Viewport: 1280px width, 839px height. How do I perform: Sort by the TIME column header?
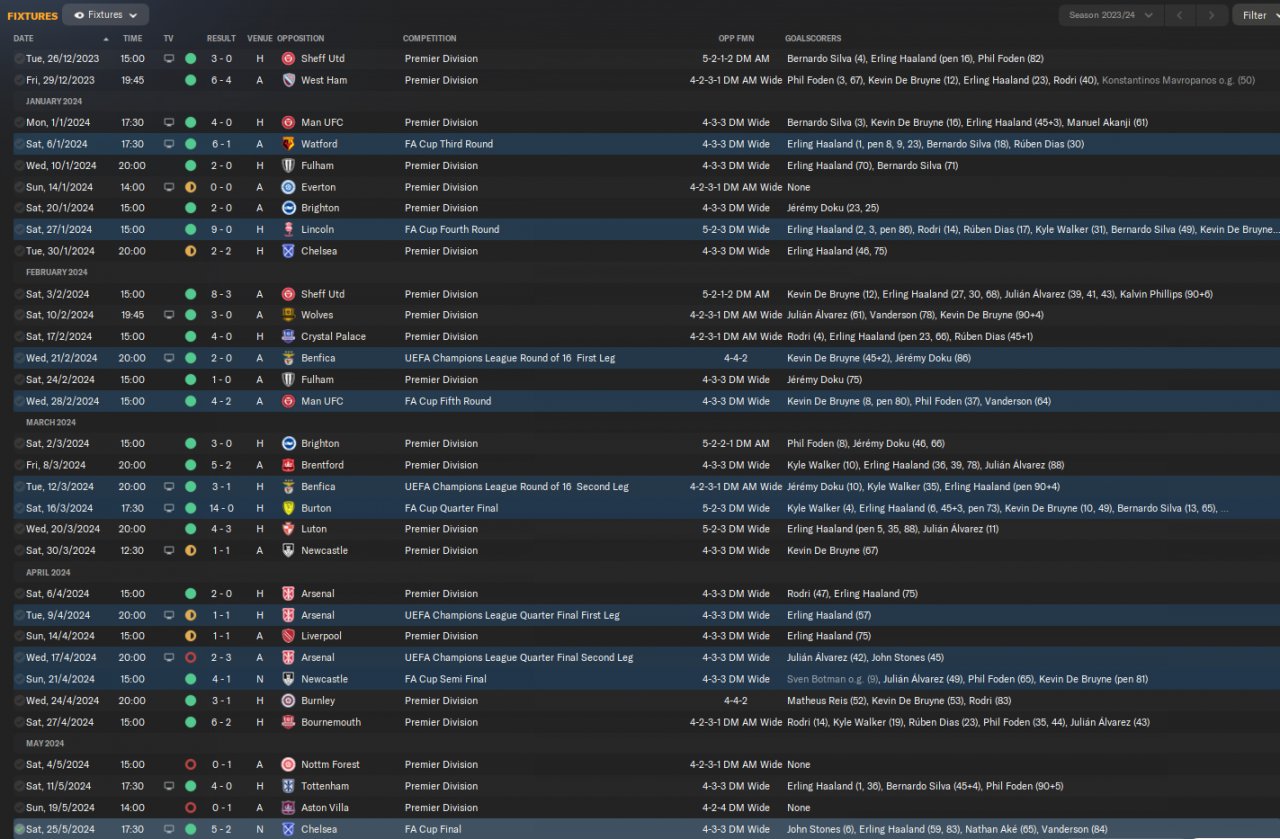coord(132,38)
